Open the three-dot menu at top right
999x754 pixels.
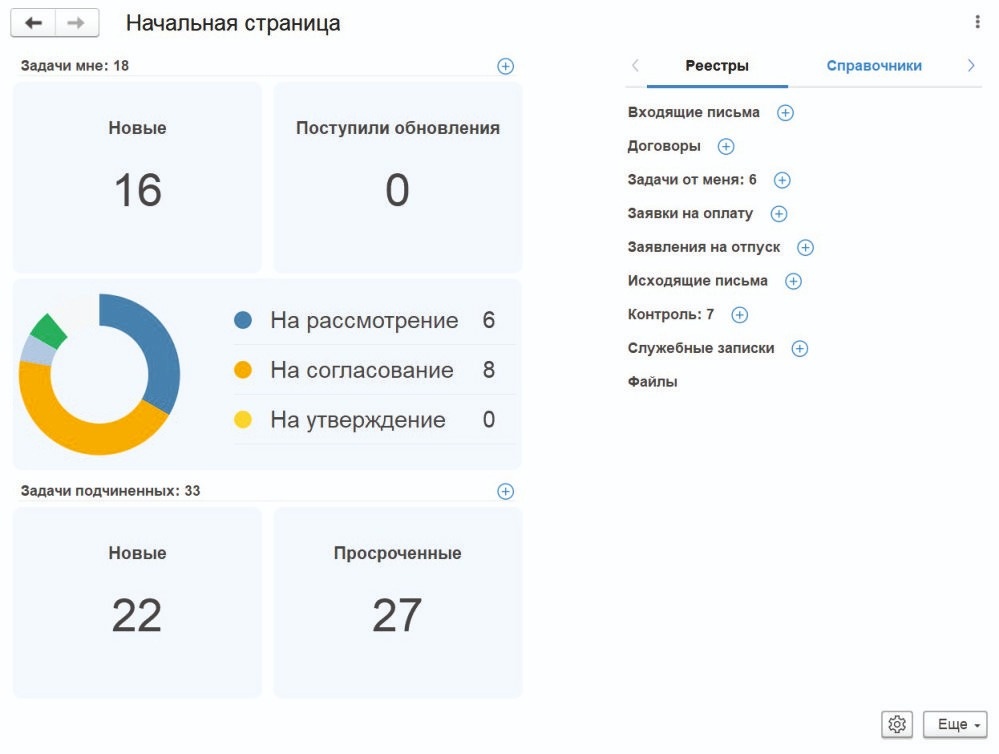(x=977, y=22)
